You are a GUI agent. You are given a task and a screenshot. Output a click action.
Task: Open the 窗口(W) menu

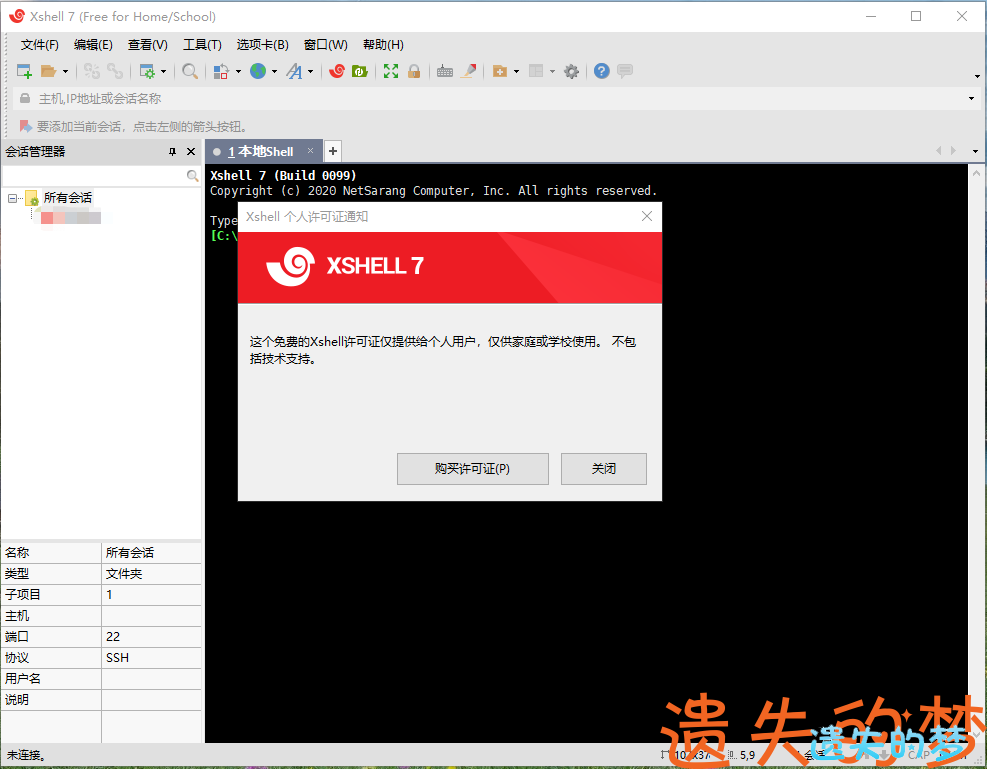tap(325, 45)
